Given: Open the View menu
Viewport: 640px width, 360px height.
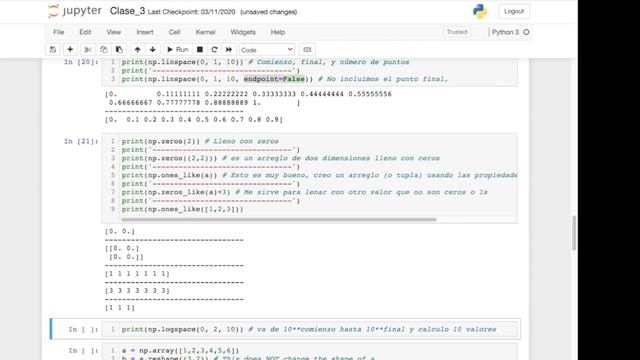Looking at the screenshot, I should point(113,32).
